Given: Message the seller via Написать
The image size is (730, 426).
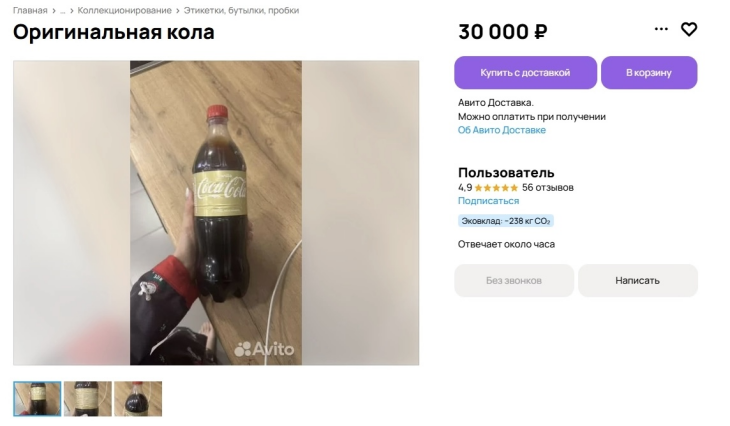Looking at the screenshot, I should (637, 281).
